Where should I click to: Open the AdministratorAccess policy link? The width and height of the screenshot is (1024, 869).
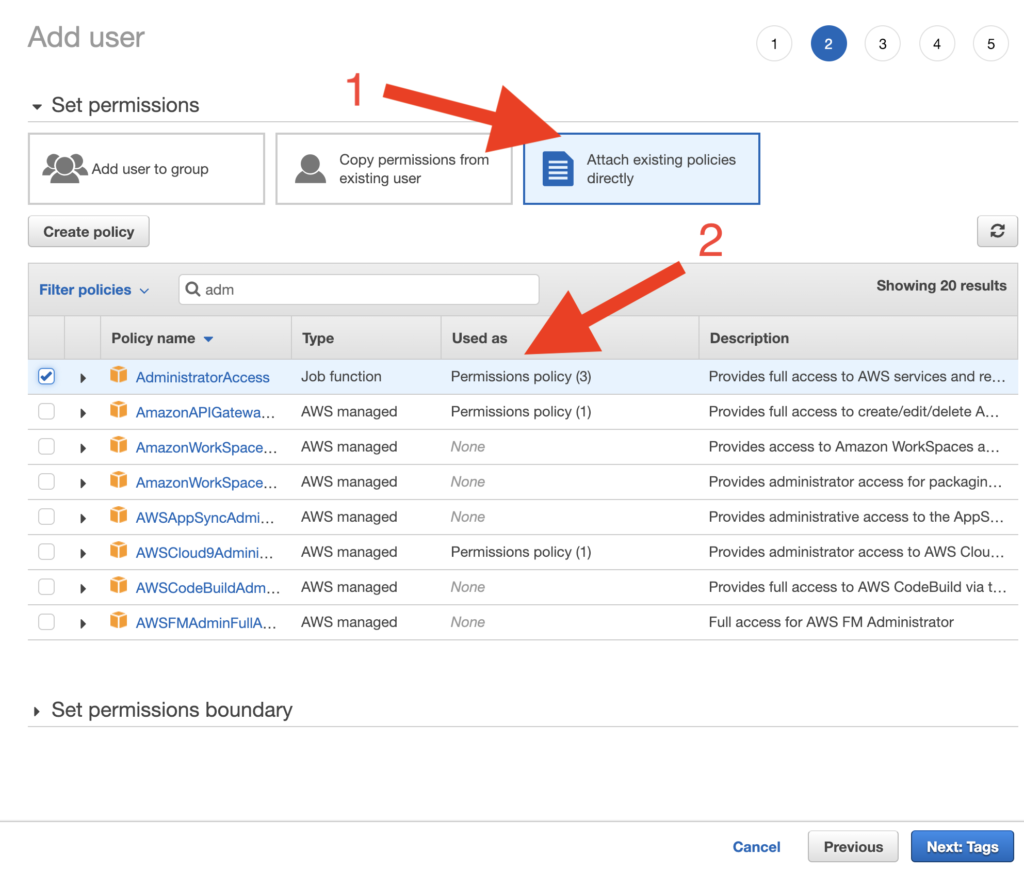click(202, 377)
